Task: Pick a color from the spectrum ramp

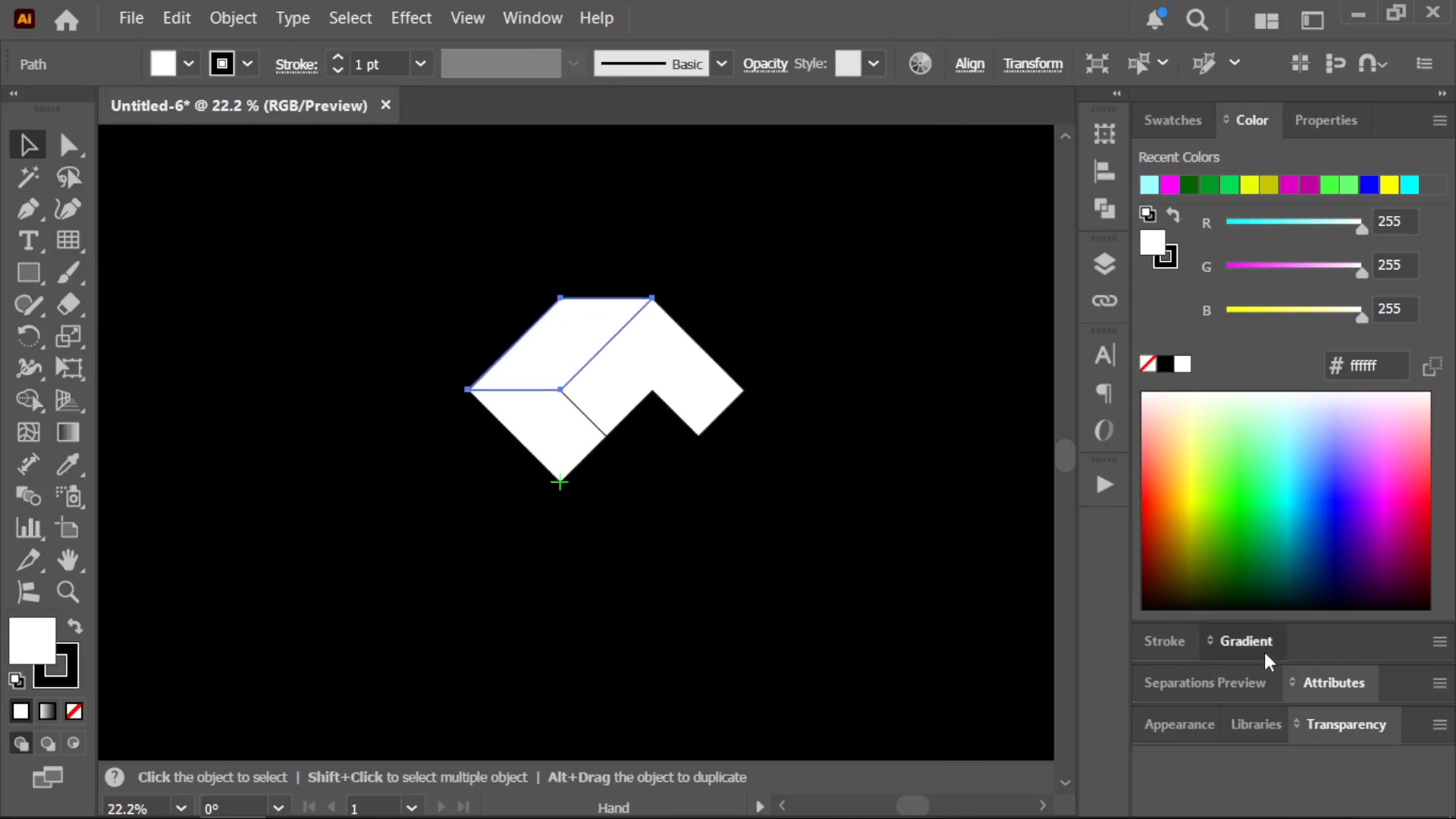Action: pyautogui.click(x=1285, y=501)
